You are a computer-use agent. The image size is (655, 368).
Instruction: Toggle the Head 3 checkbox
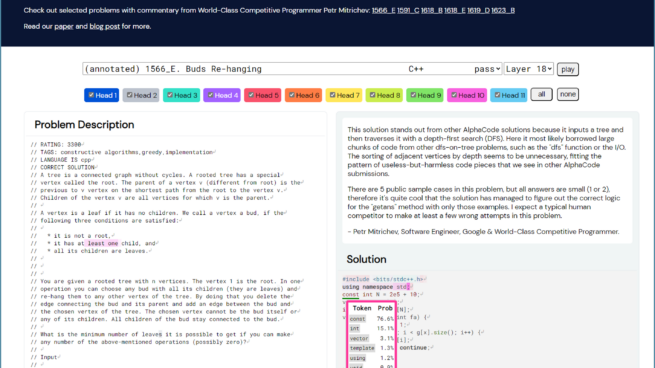tap(170, 95)
